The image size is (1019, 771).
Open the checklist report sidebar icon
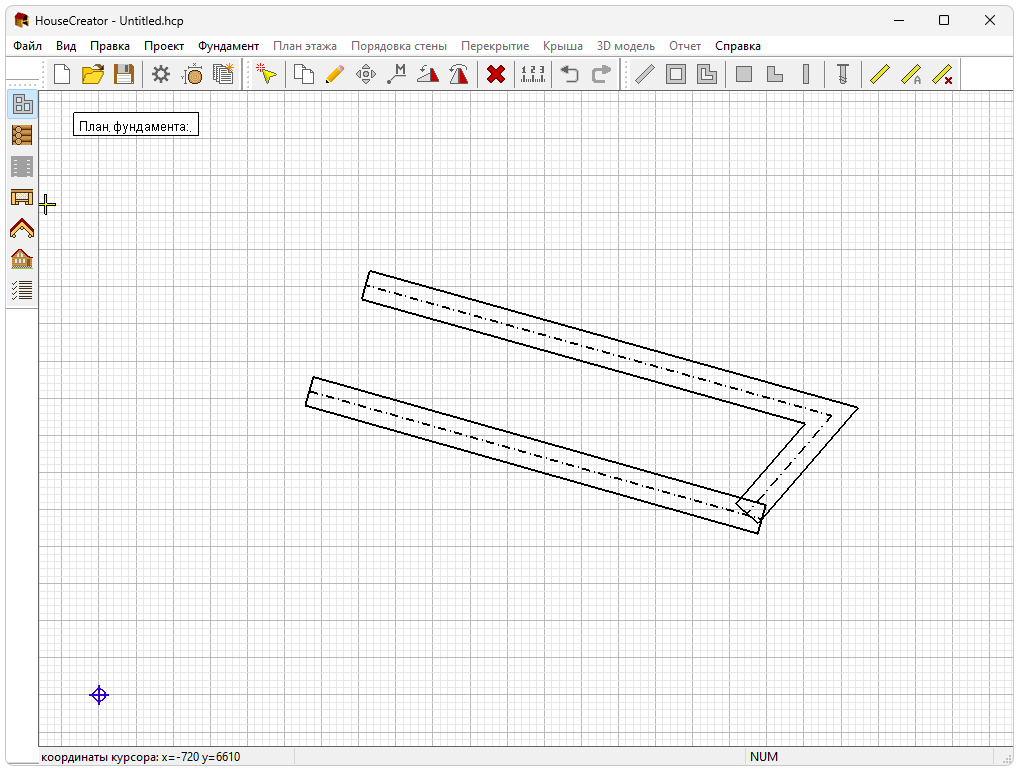tap(22, 290)
